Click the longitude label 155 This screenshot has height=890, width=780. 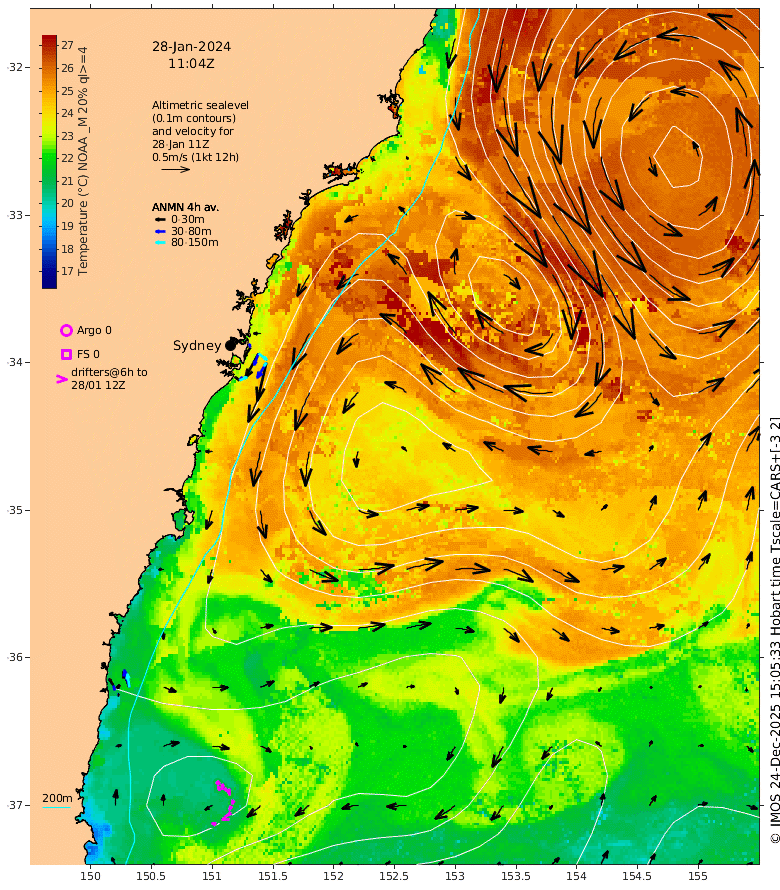coord(698,876)
